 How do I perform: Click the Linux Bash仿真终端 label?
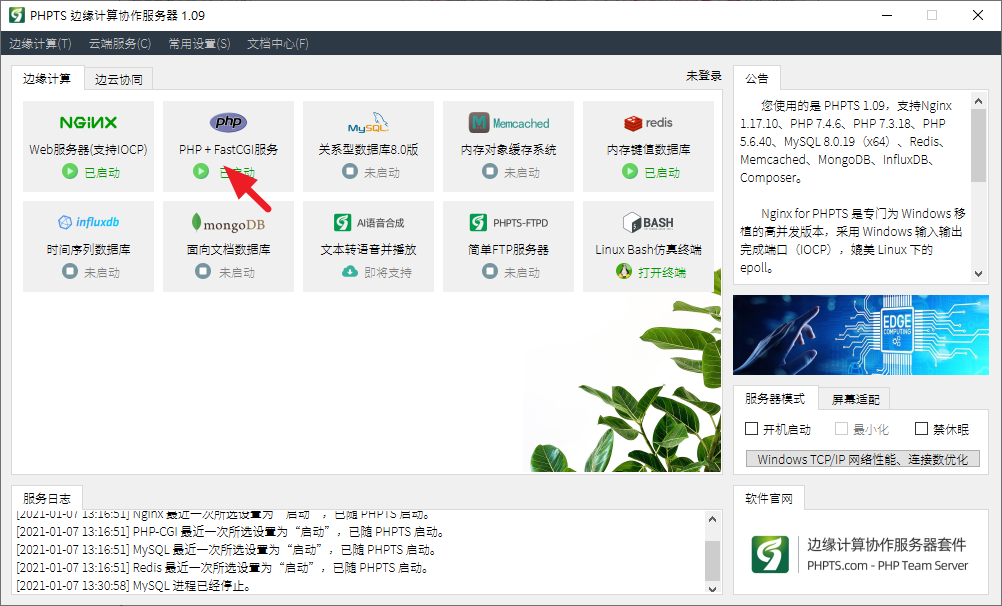[x=648, y=249]
